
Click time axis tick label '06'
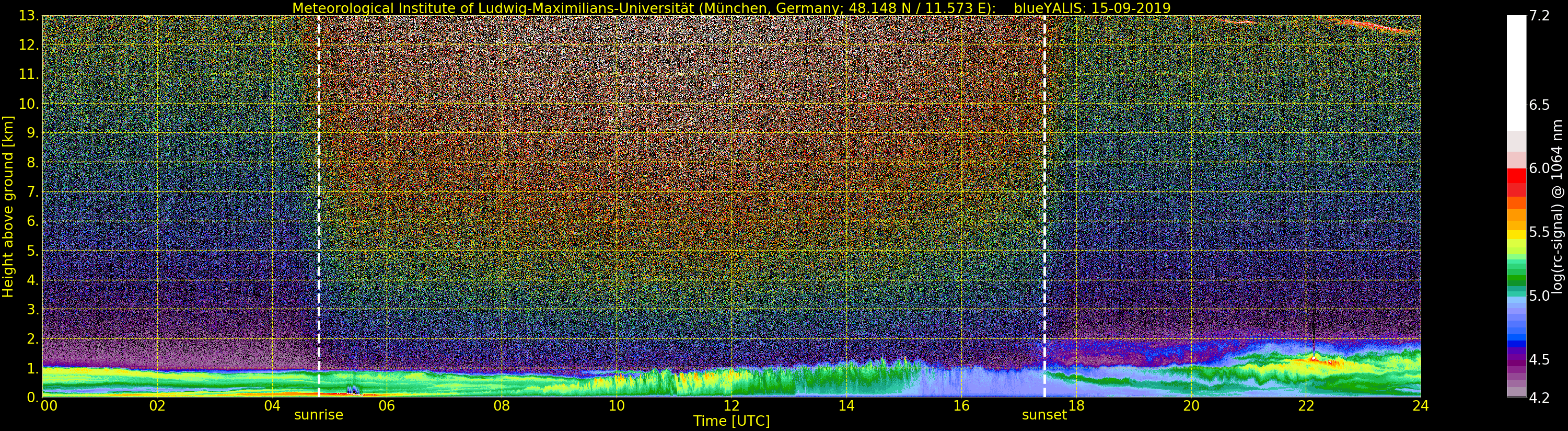(387, 405)
